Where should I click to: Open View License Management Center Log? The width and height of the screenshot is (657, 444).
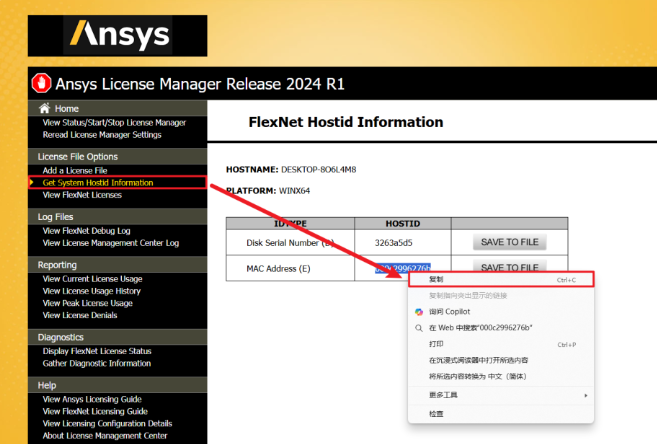[111, 243]
